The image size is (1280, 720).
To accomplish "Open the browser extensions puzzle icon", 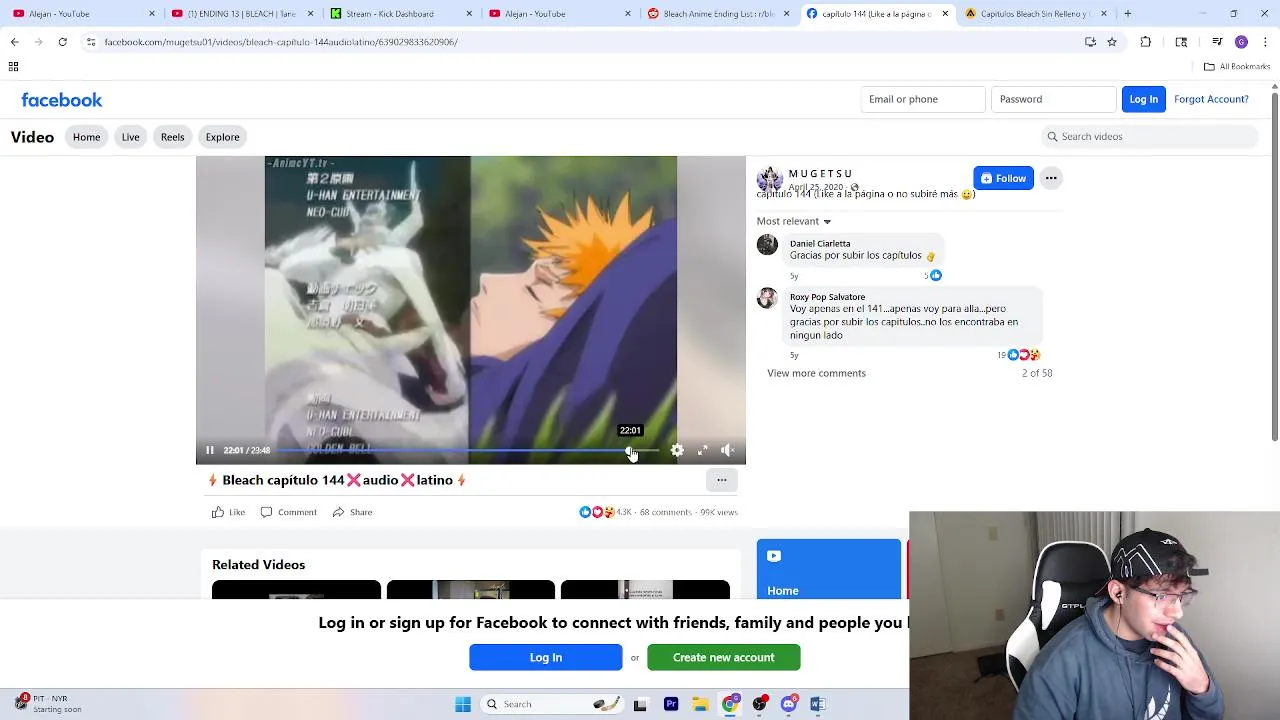I will pos(1146,42).
